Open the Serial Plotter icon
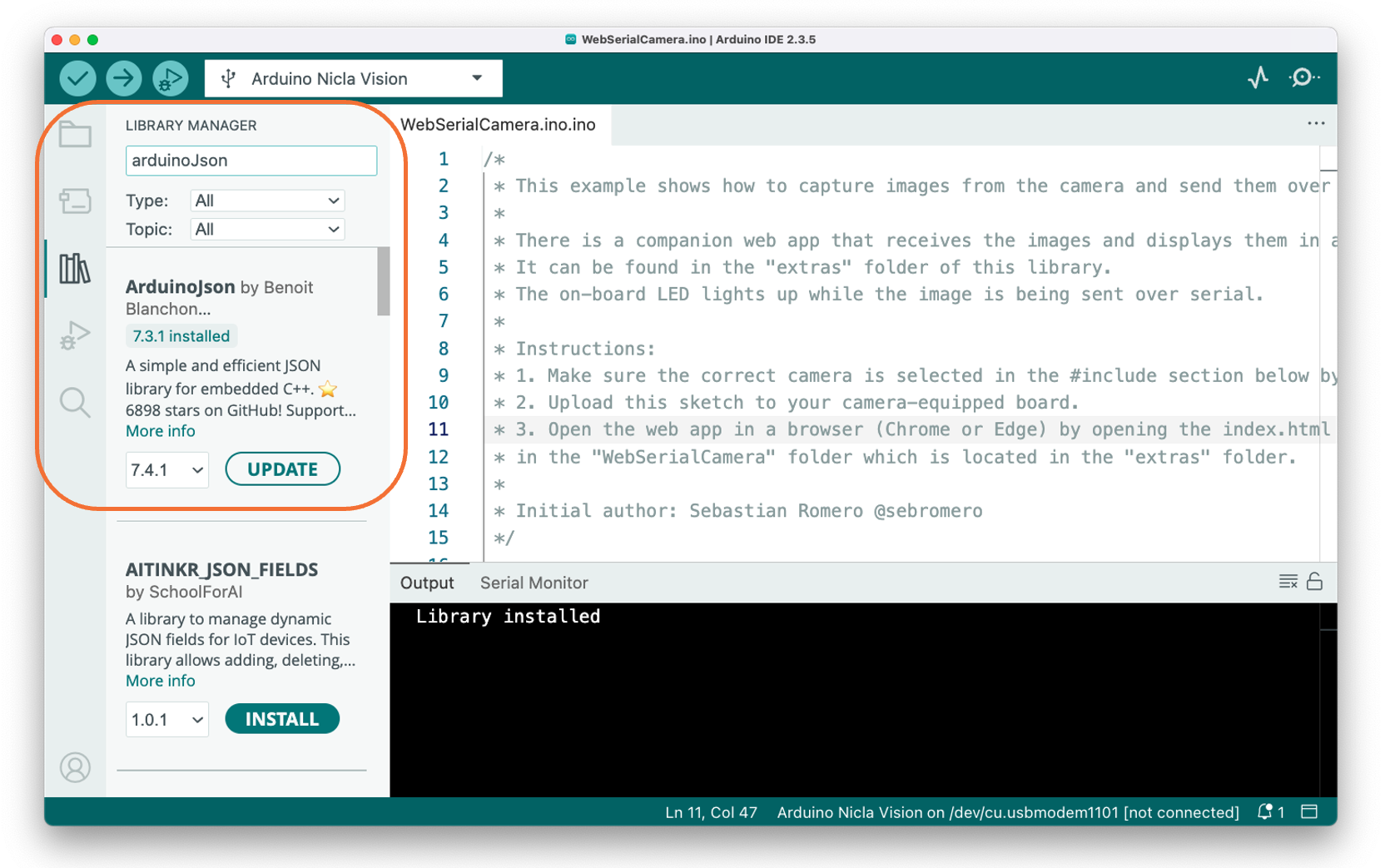This screenshot has width=1385, height=868. [1258, 78]
